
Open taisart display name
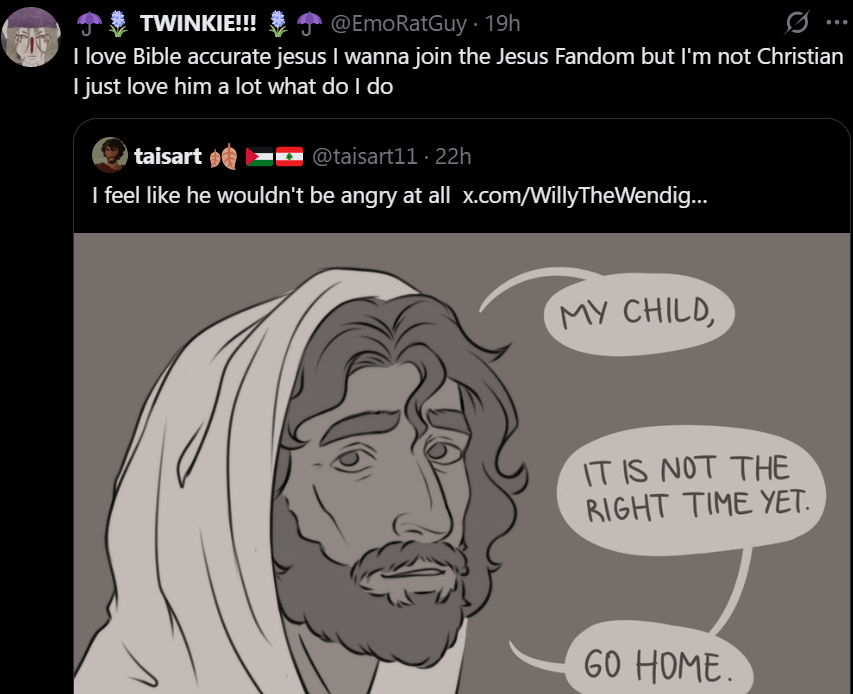[168, 157]
